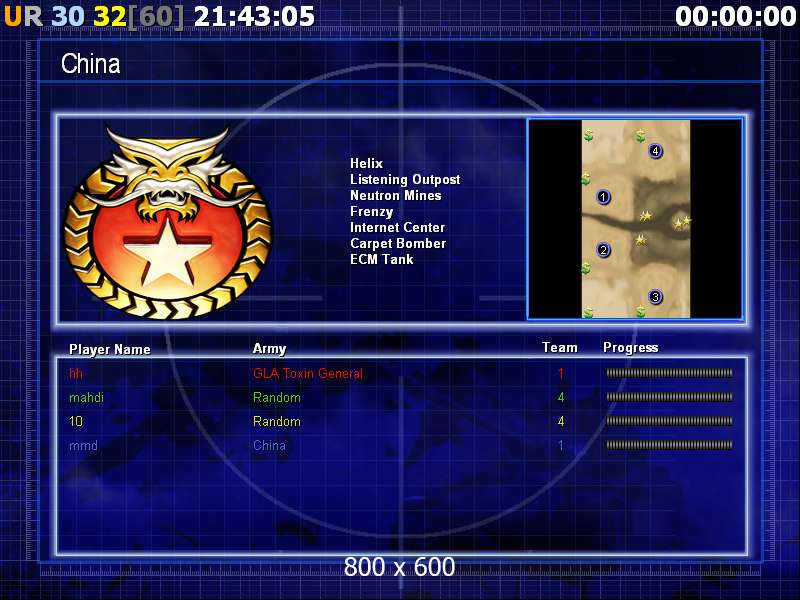Click the map preview thumbnail
The image size is (800, 600).
[x=635, y=219]
